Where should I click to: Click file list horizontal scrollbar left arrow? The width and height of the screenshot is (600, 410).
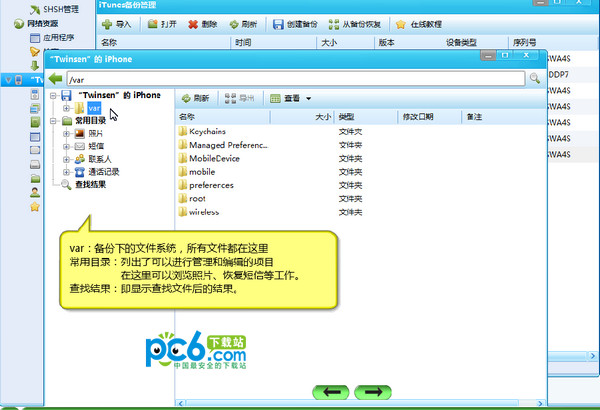click(181, 403)
